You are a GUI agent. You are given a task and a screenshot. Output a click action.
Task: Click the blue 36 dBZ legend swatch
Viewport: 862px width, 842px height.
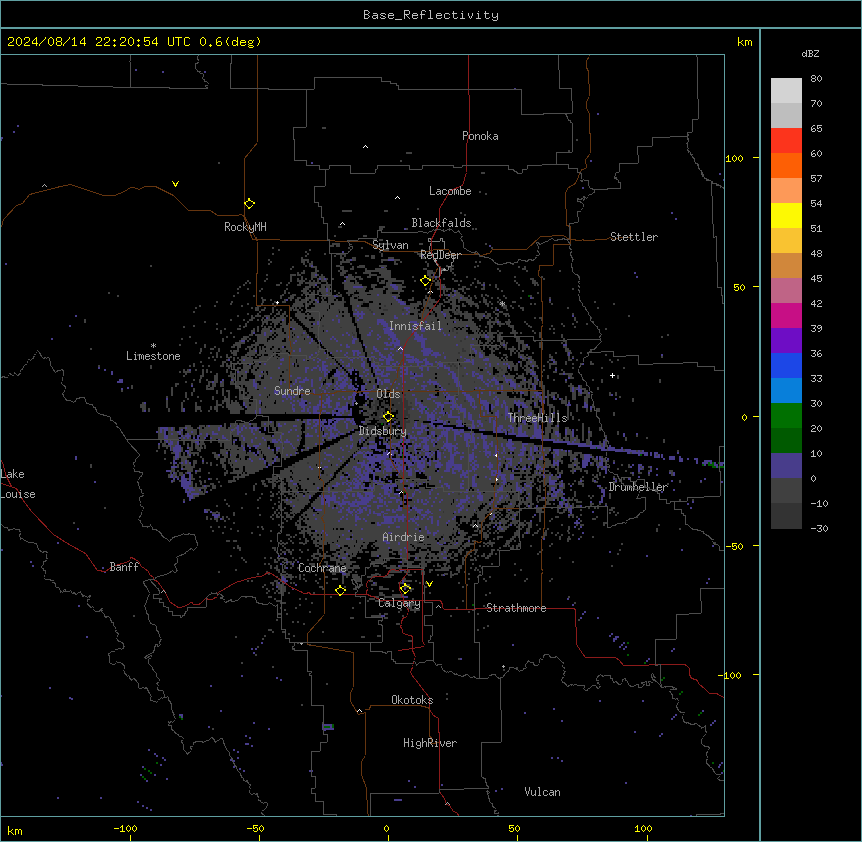point(786,365)
